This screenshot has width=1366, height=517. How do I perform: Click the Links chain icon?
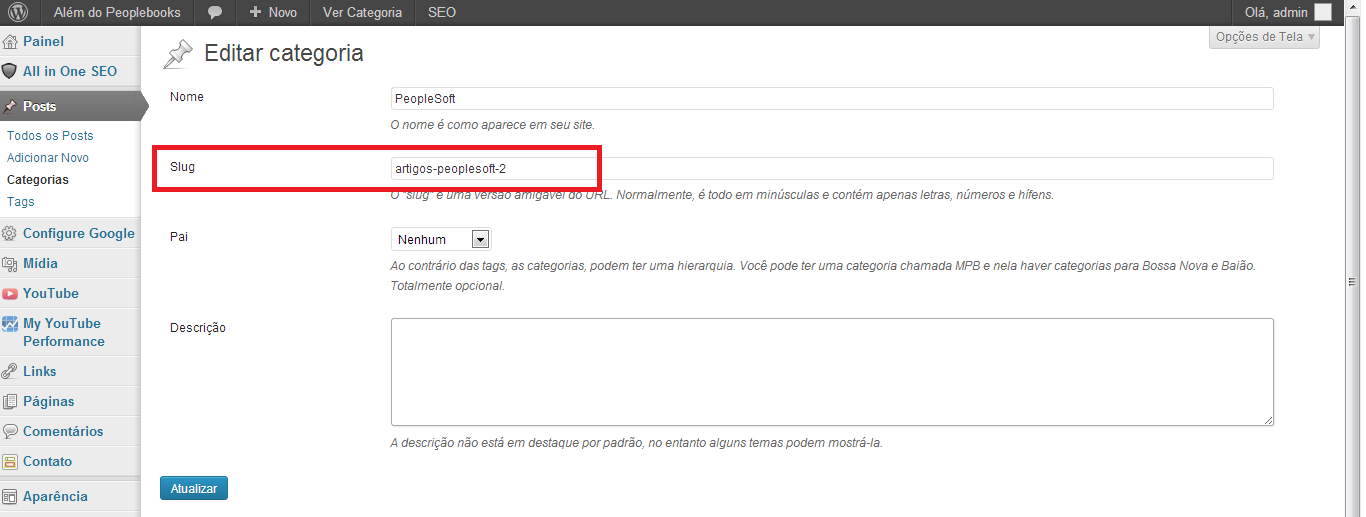tap(10, 372)
